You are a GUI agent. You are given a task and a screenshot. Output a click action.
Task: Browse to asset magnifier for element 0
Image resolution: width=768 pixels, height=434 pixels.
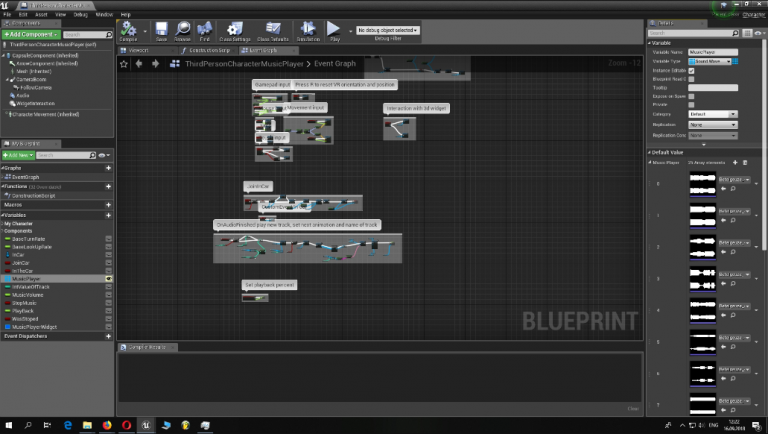(x=733, y=189)
